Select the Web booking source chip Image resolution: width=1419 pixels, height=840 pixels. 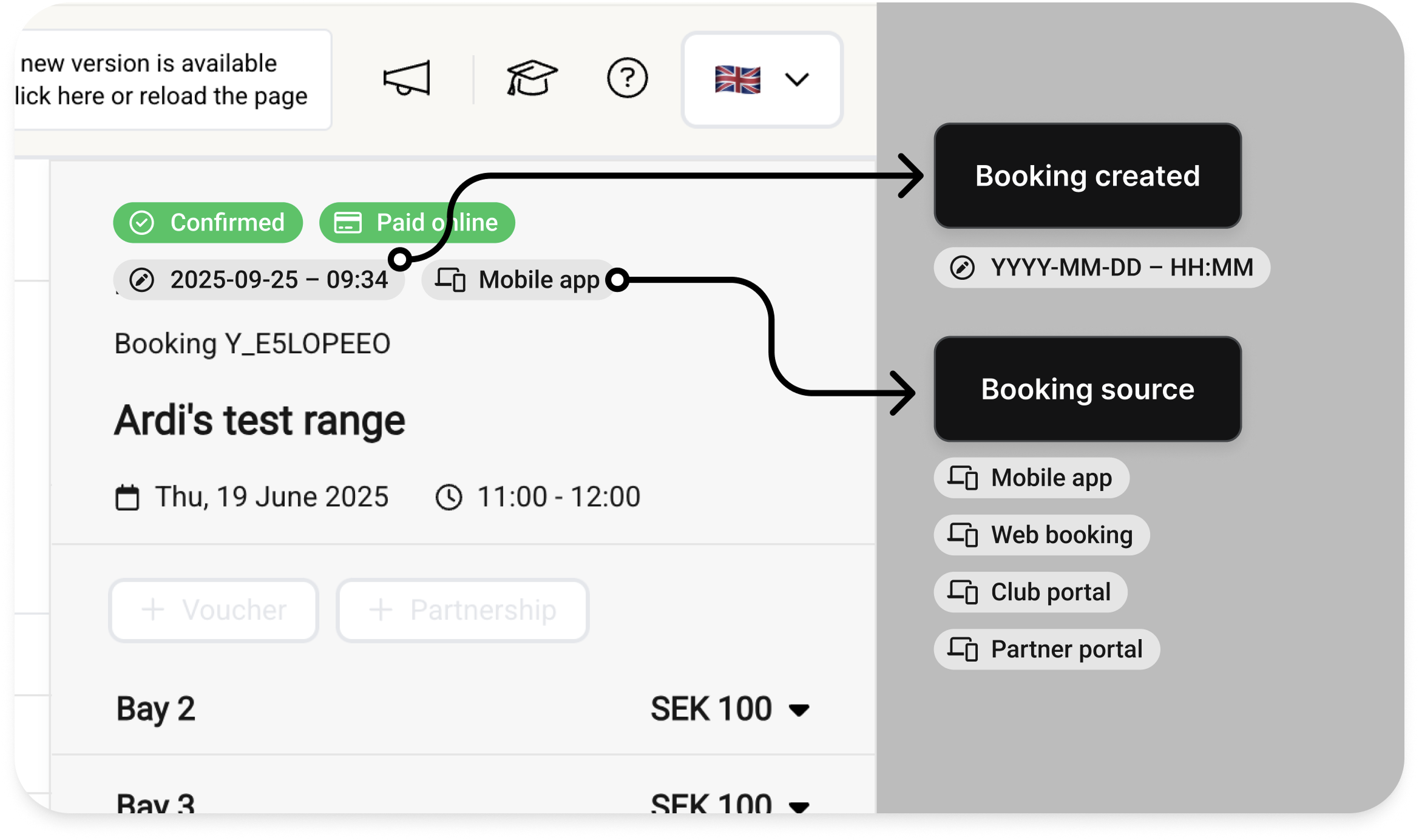coord(1041,535)
